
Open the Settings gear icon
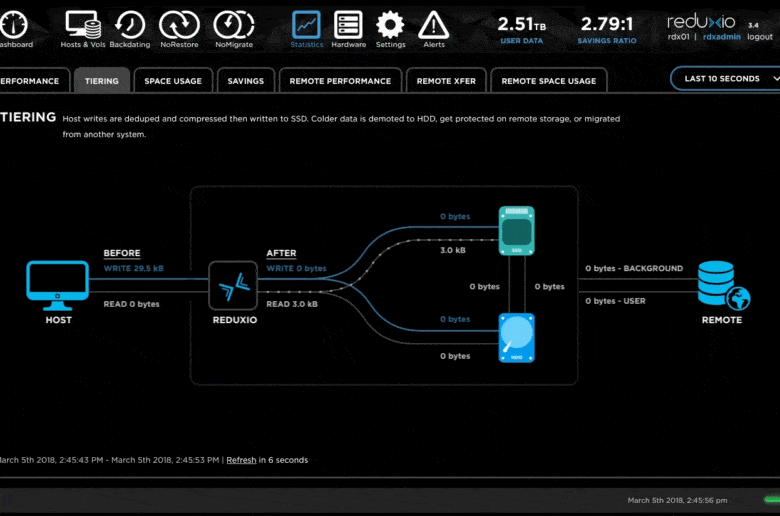pyautogui.click(x=390, y=24)
